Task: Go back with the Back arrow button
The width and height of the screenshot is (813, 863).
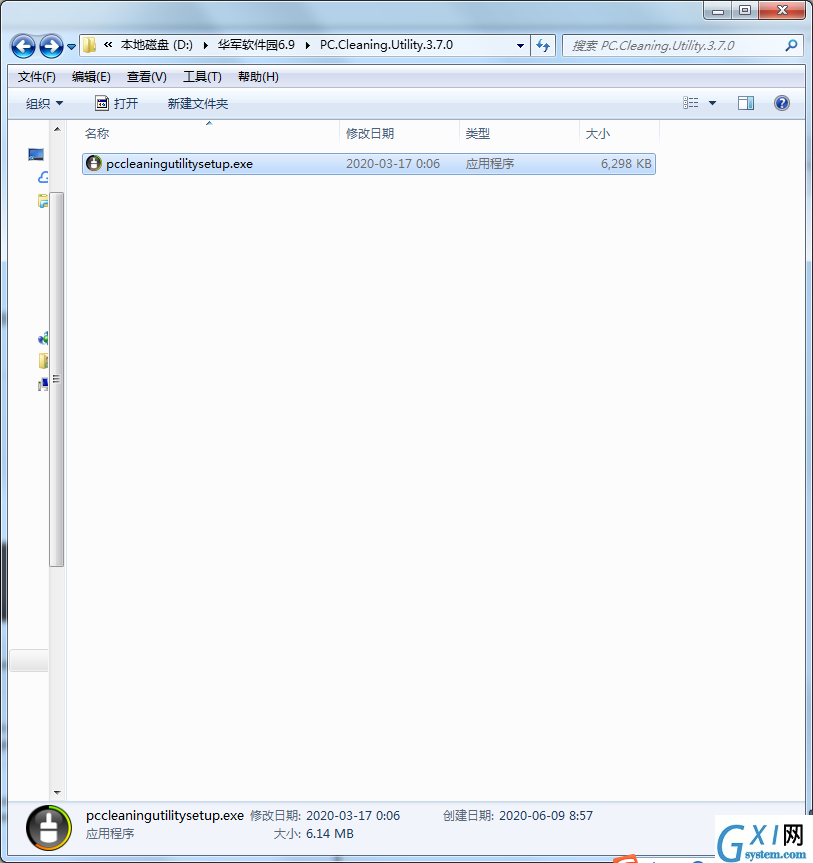Action: [23, 46]
